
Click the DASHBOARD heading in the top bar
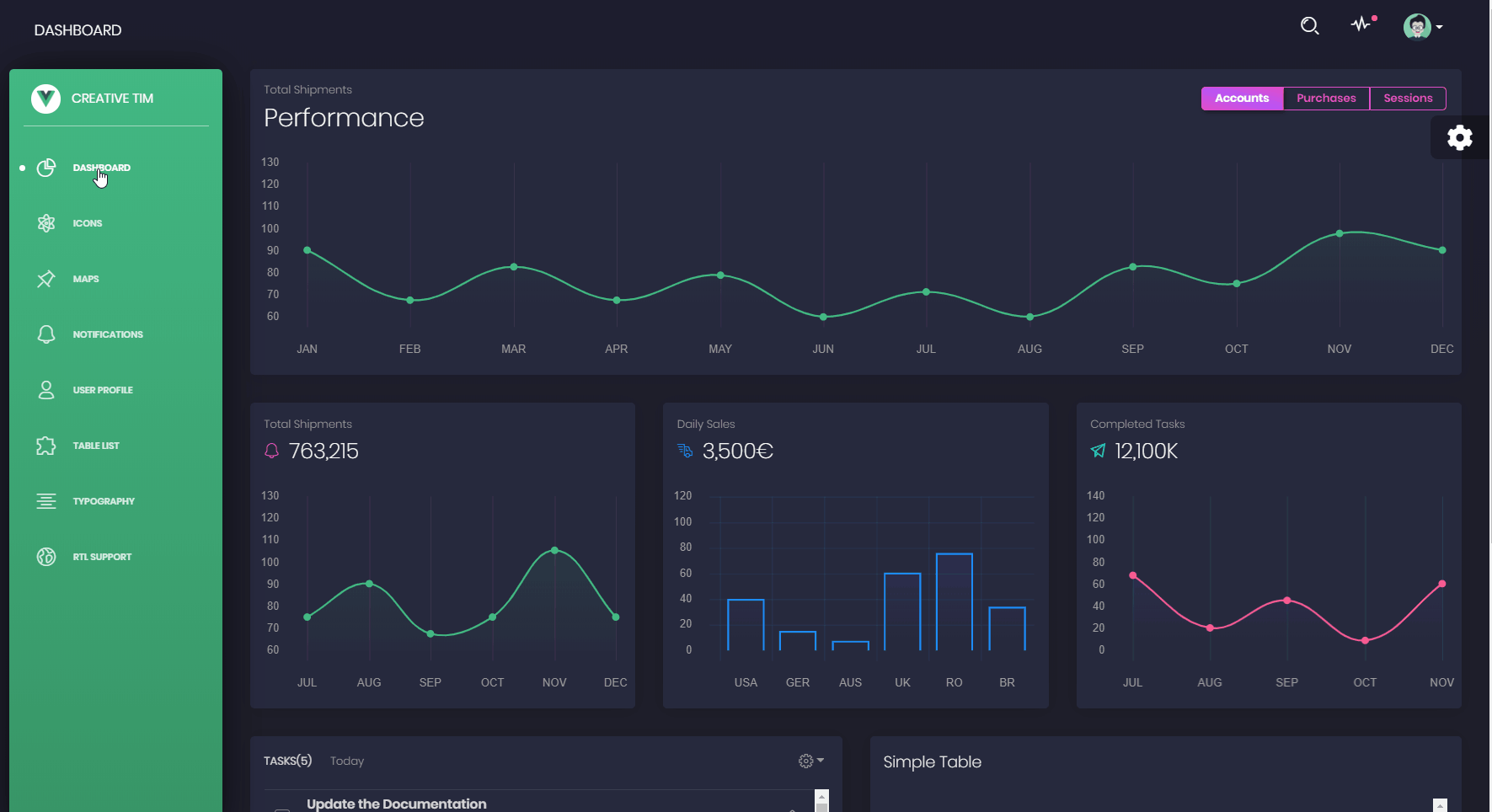pos(78,29)
